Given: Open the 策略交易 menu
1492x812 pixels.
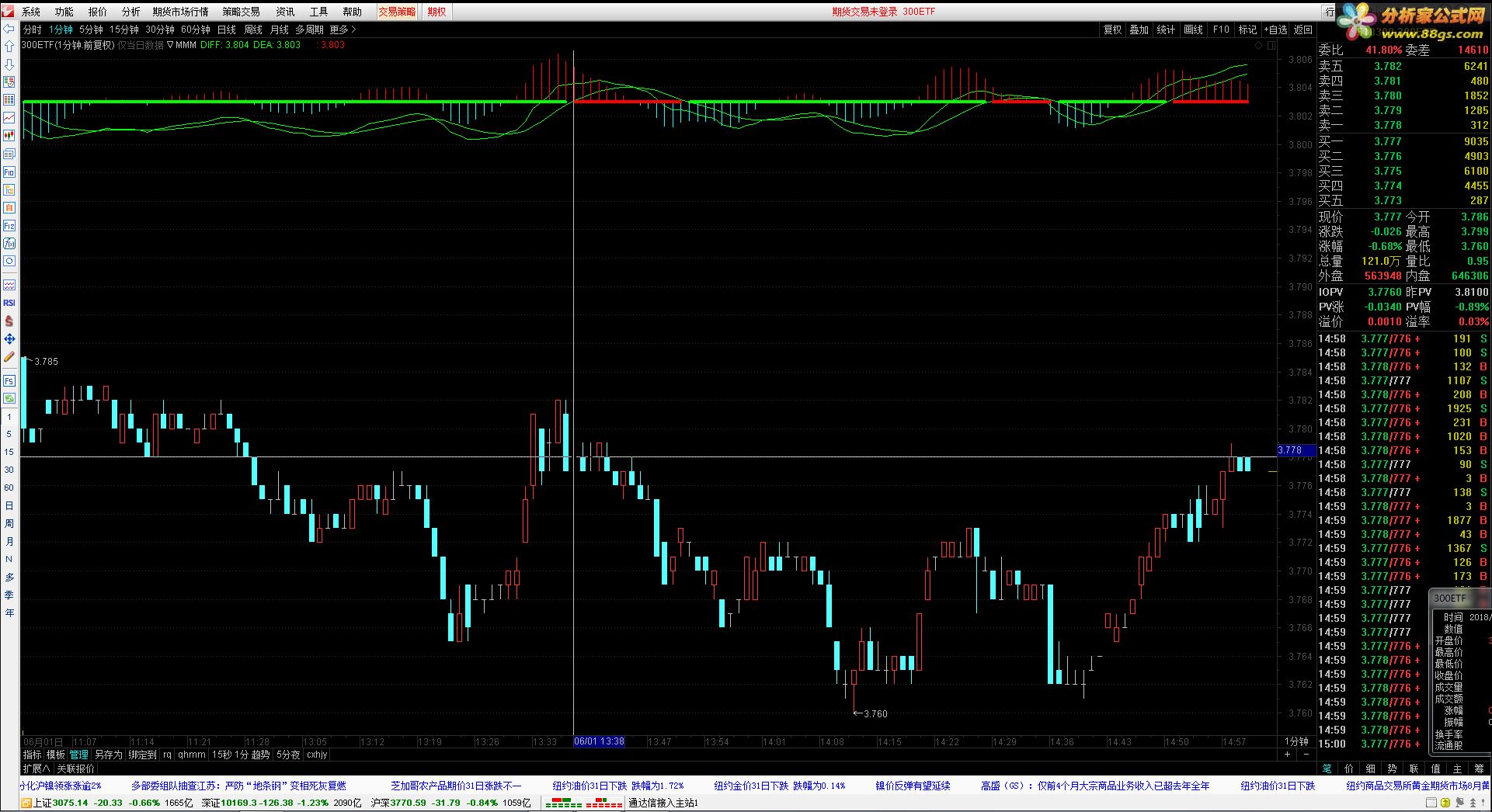Looking at the screenshot, I should pyautogui.click(x=242, y=12).
